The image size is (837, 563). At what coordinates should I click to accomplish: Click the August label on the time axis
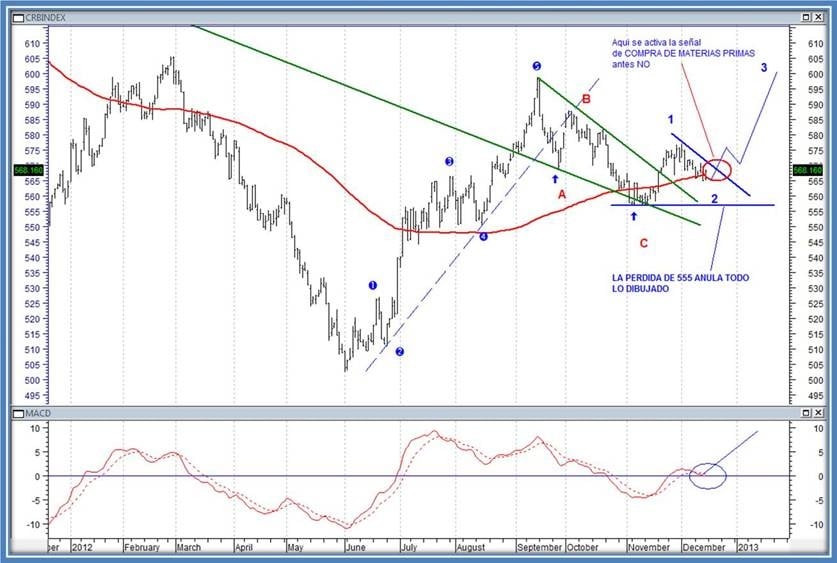(x=471, y=548)
